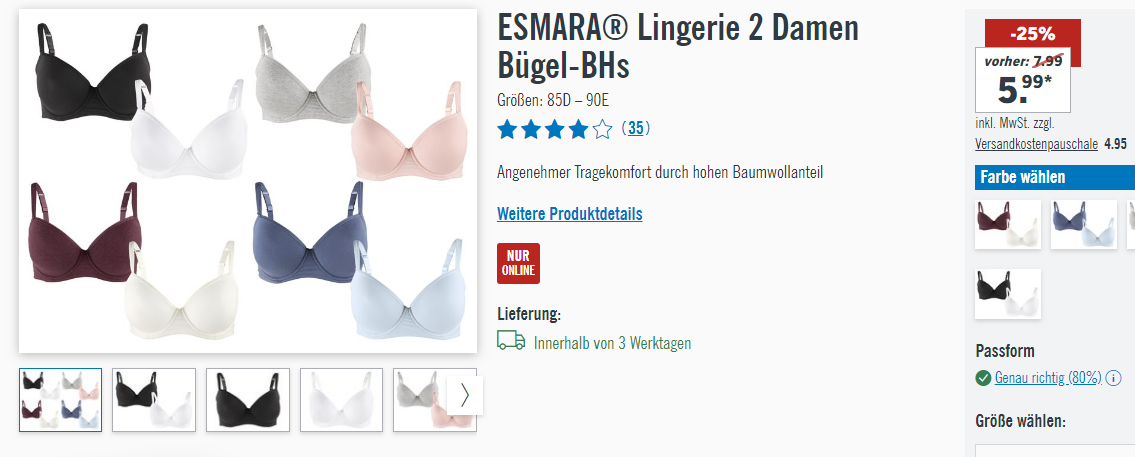The height and width of the screenshot is (457, 1135).
Task: Click the main product image
Action: pyautogui.click(x=248, y=181)
